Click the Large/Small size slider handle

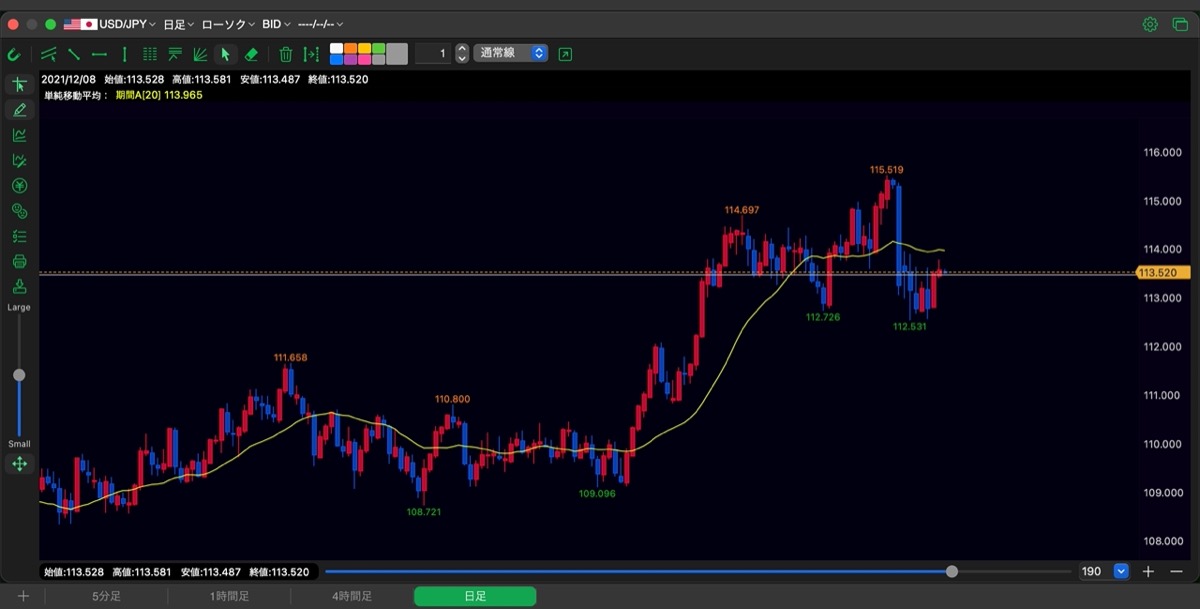19,375
